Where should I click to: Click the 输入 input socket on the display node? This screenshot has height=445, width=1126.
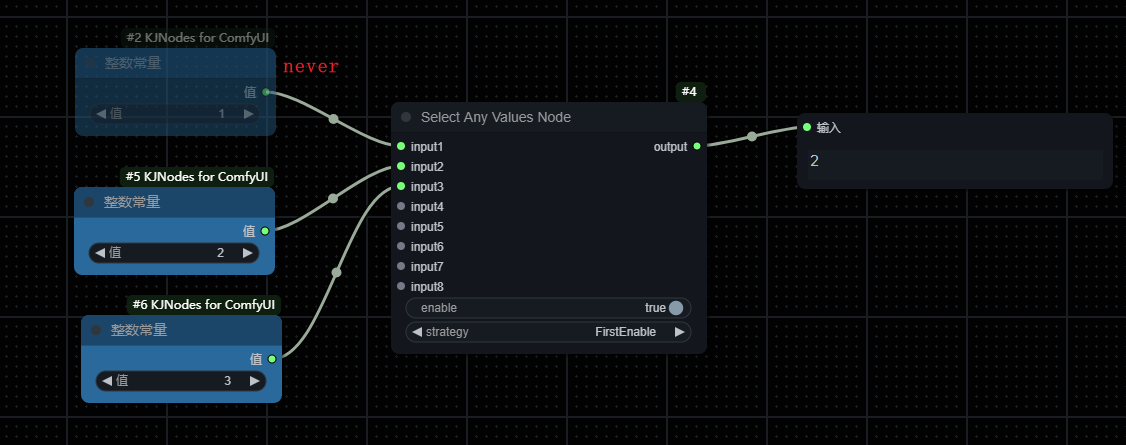(807, 127)
